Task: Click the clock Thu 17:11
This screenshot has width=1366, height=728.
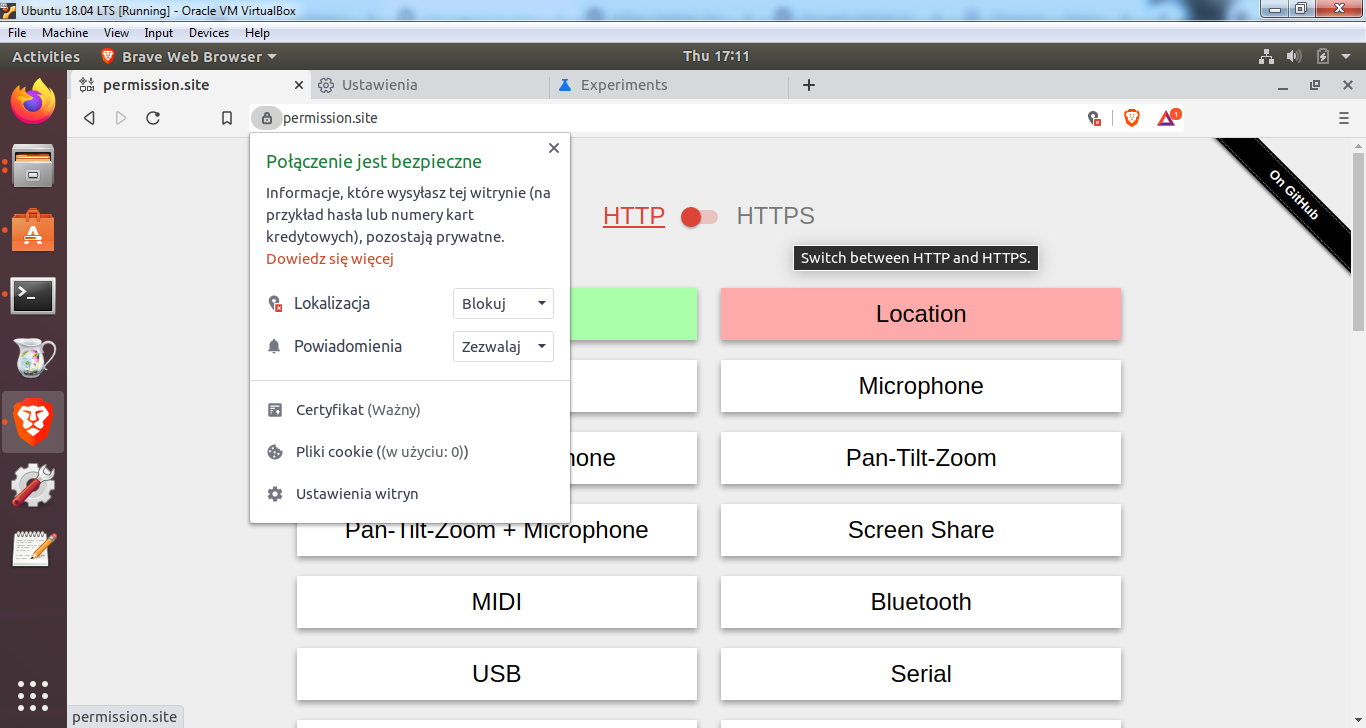Action: pos(716,57)
